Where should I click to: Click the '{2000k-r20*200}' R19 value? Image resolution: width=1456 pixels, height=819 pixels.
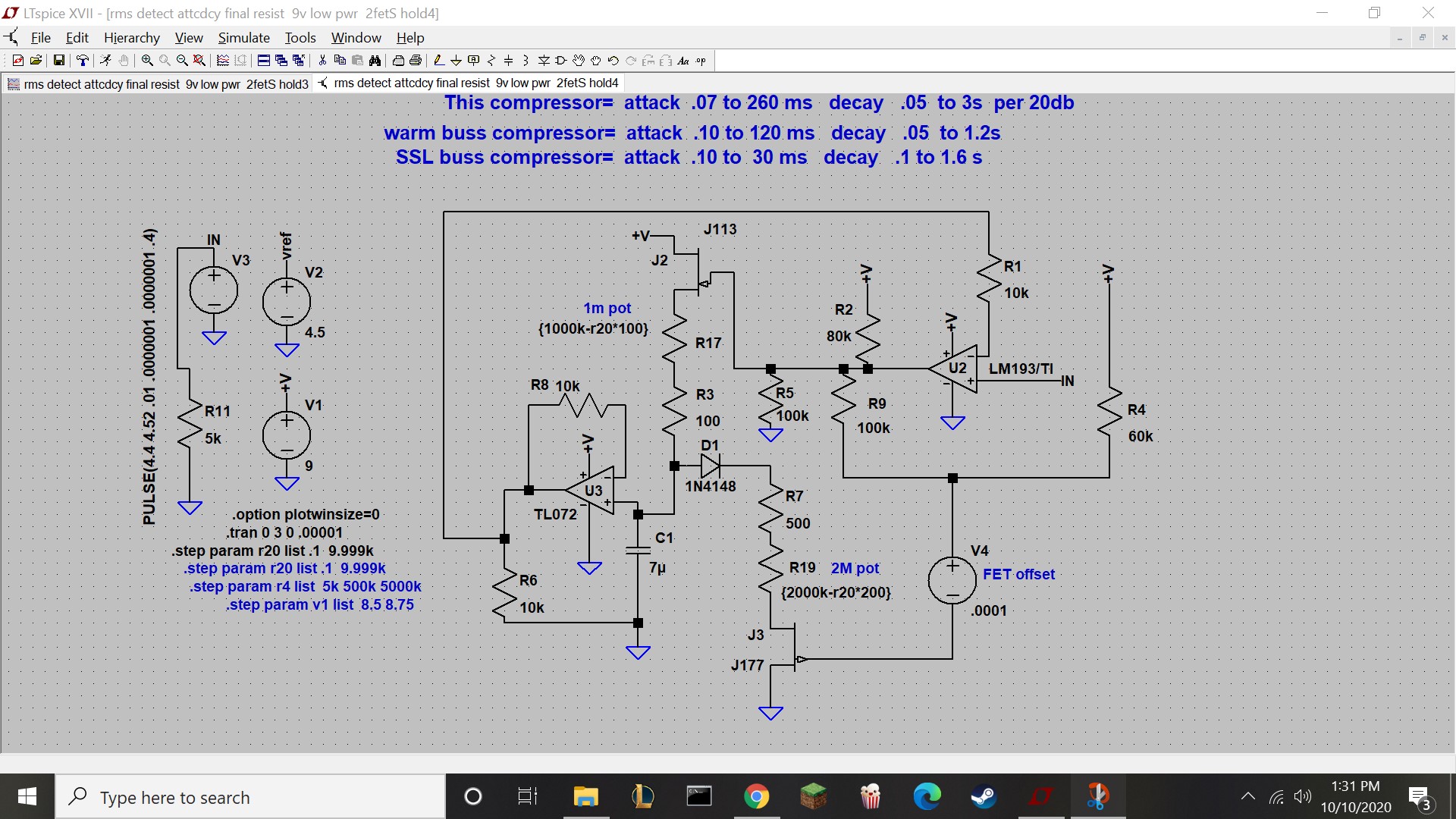(x=836, y=592)
